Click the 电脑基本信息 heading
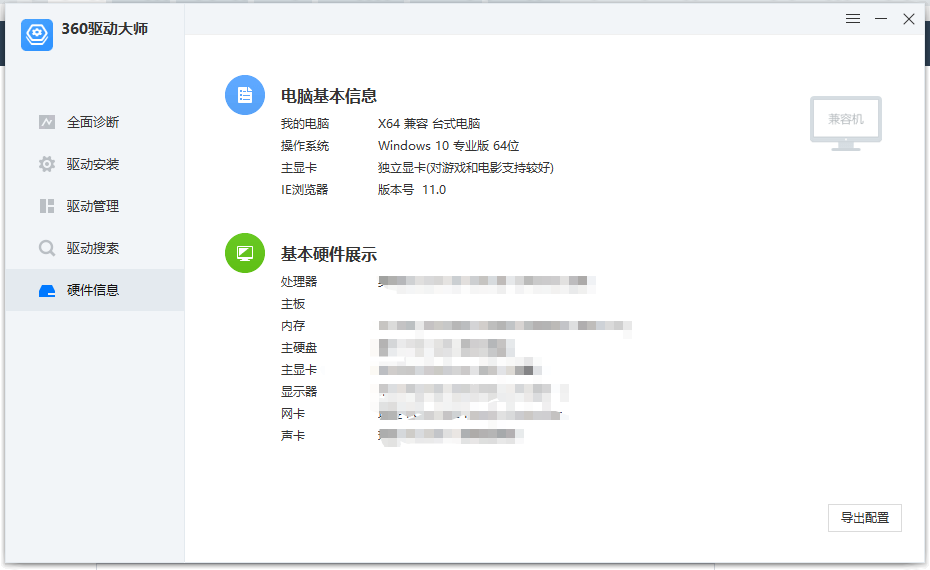Screen dimensions: 930x570 (329, 96)
